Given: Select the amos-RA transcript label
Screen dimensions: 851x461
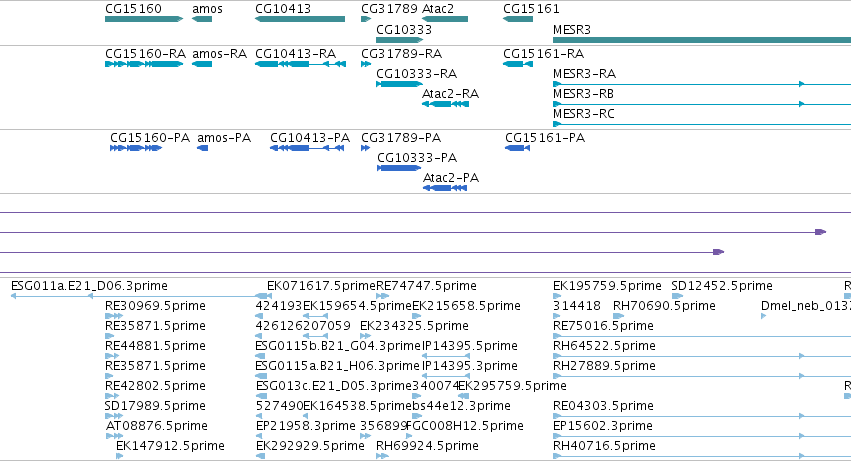Looking at the screenshot, I should click(219, 54).
